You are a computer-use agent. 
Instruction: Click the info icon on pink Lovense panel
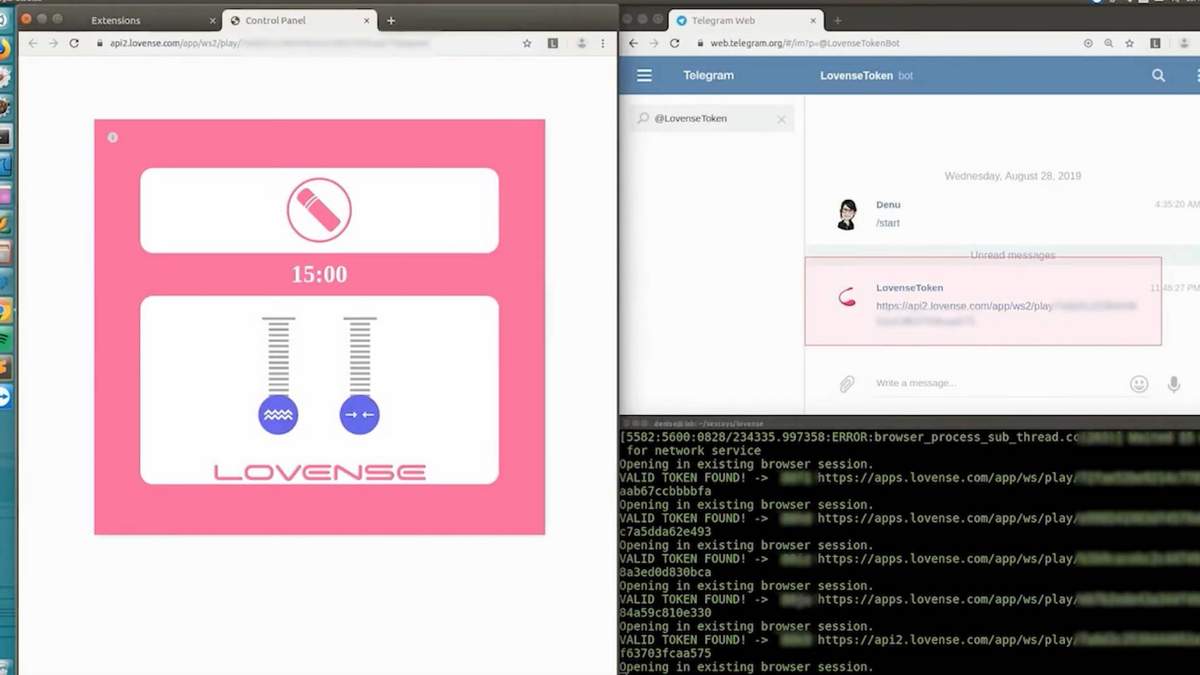click(x=112, y=137)
